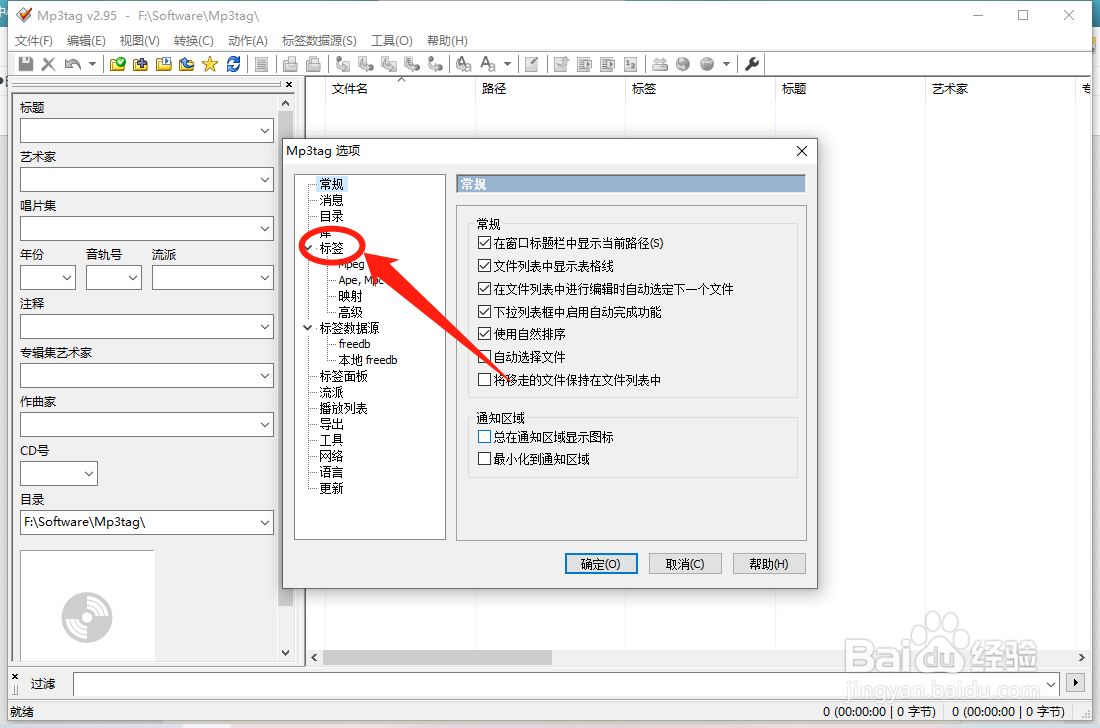This screenshot has width=1100, height=728.
Task: Open the 标签数据源(S) menu
Action: [319, 41]
